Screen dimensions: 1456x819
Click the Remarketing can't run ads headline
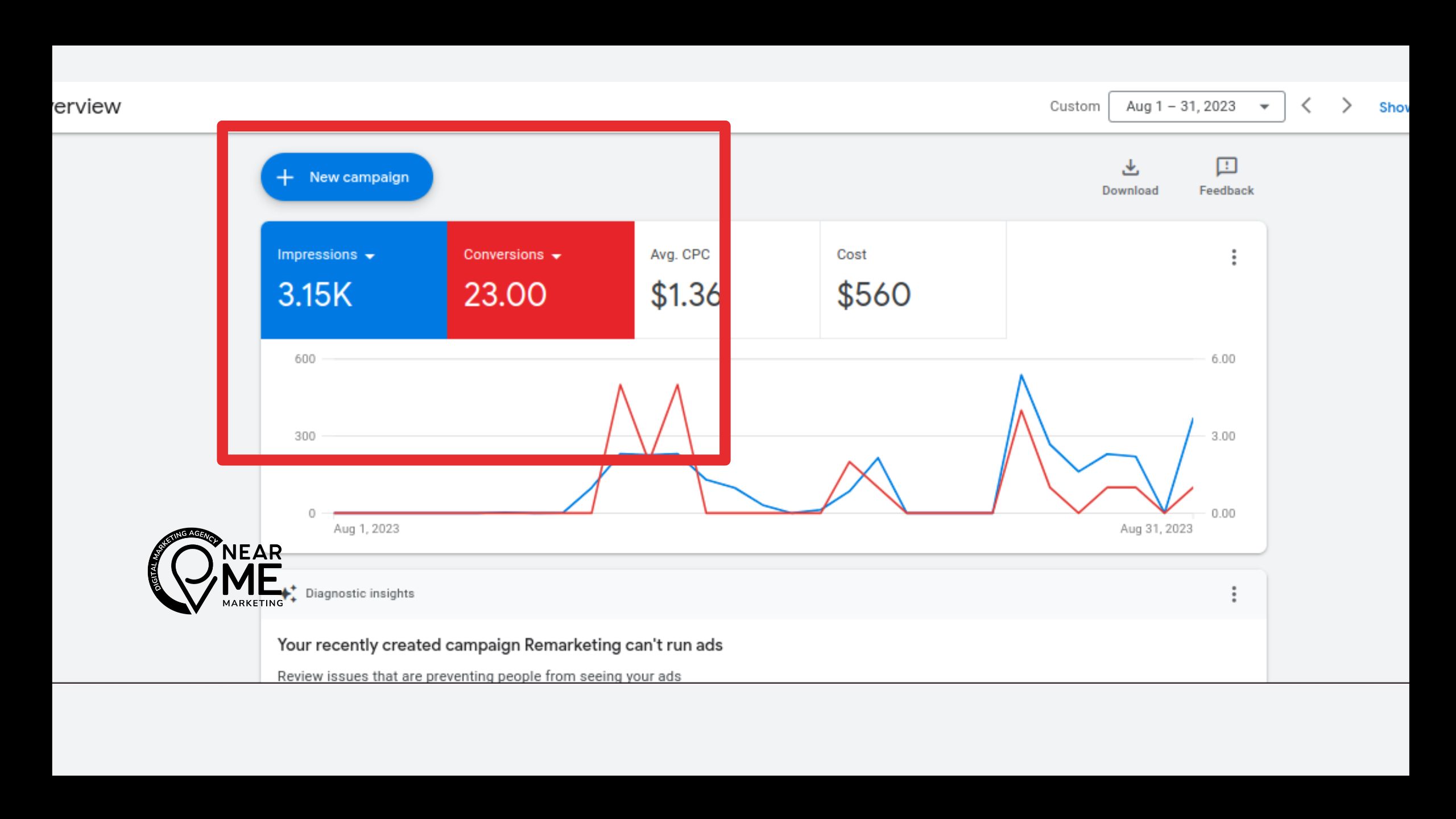coord(499,645)
